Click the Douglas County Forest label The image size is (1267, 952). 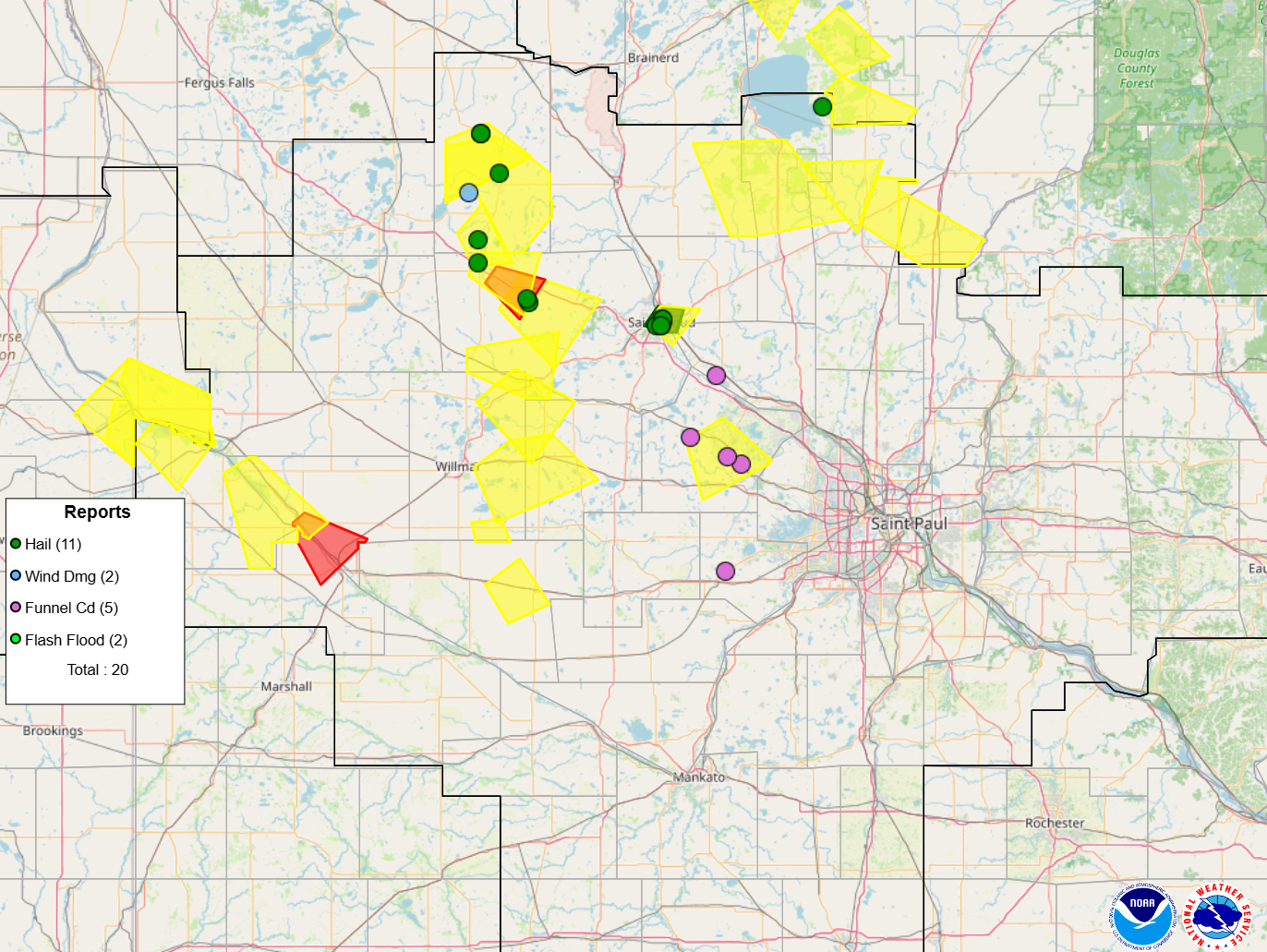pyautogui.click(x=1137, y=68)
